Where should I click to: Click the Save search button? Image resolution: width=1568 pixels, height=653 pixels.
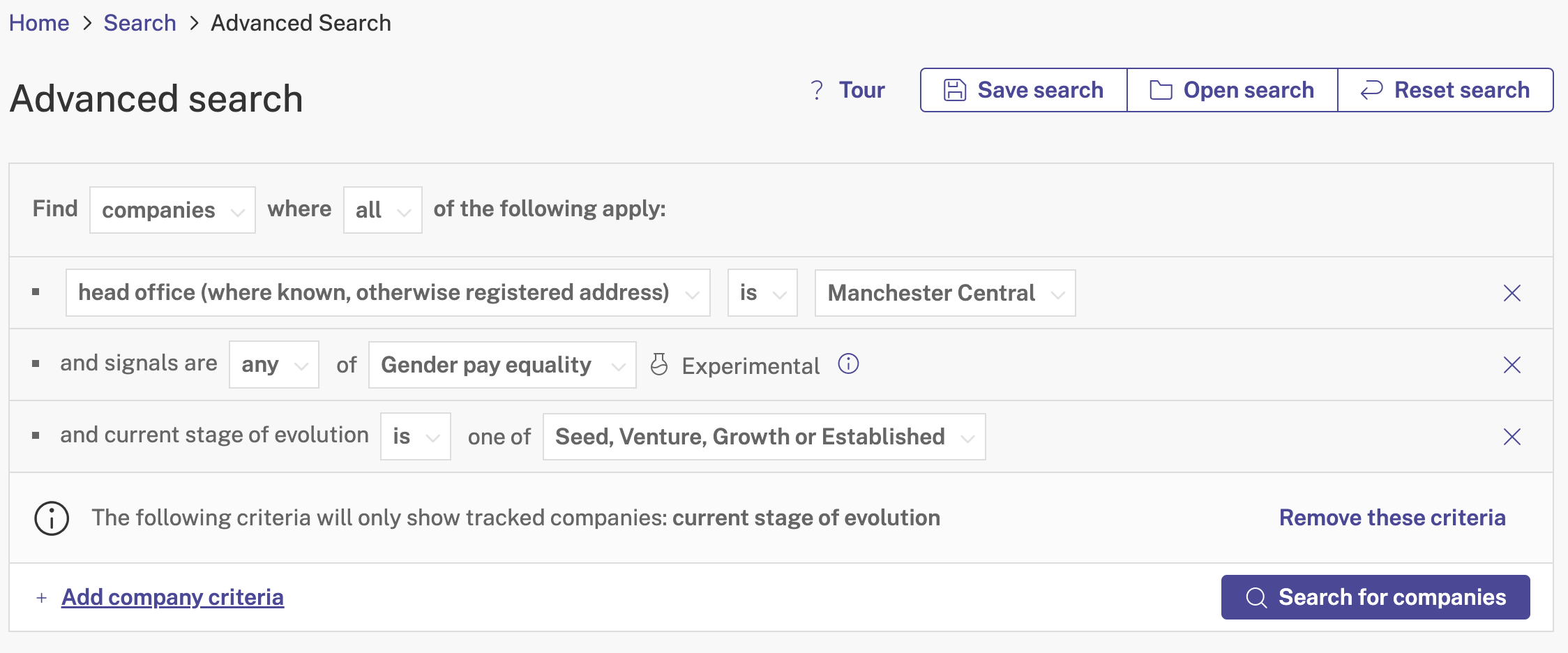point(1023,90)
